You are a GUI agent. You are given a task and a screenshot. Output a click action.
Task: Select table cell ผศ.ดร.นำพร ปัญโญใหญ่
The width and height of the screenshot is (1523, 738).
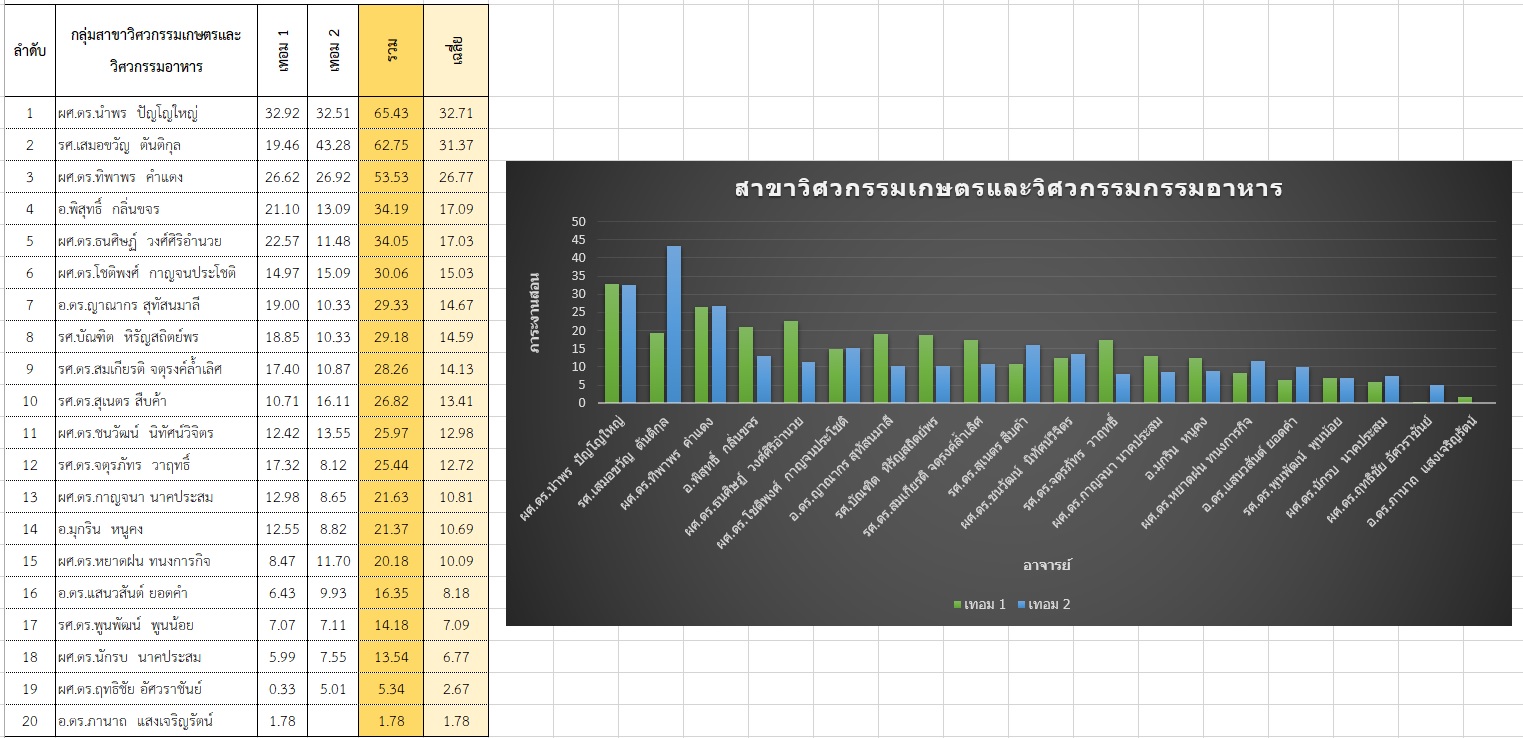[156, 113]
